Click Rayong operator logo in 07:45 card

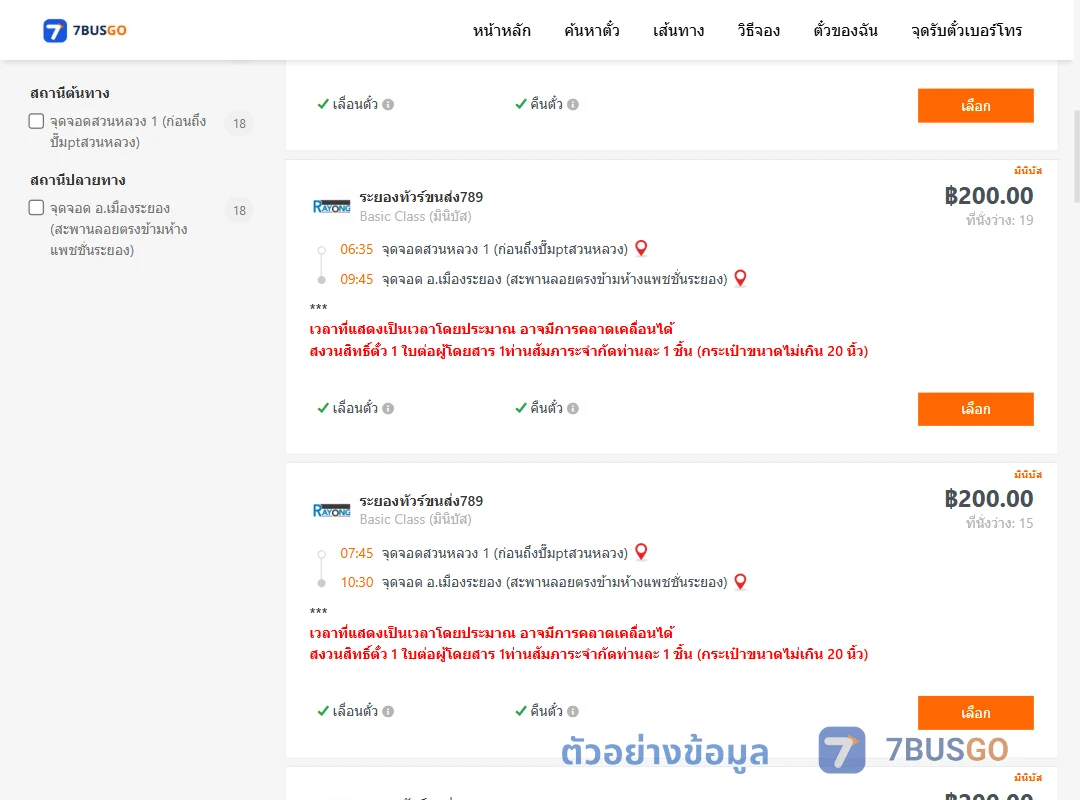(x=331, y=511)
